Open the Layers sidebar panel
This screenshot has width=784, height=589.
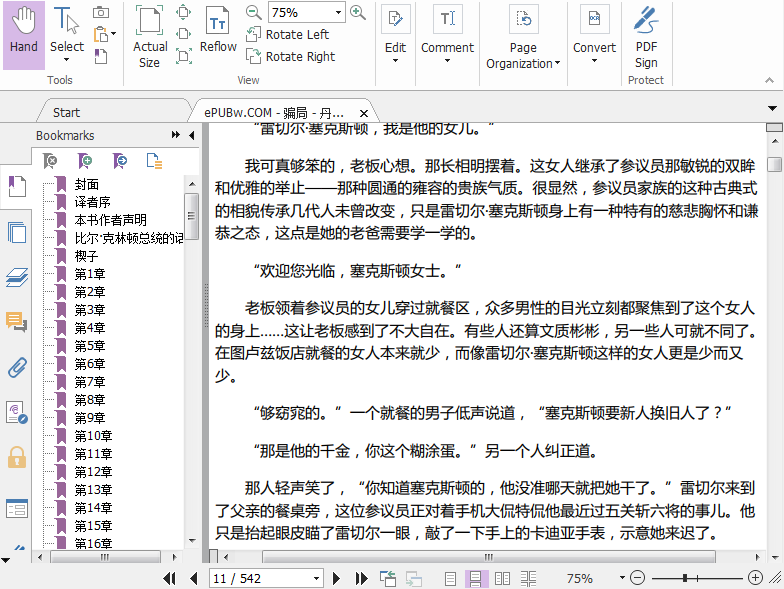pyautogui.click(x=16, y=278)
